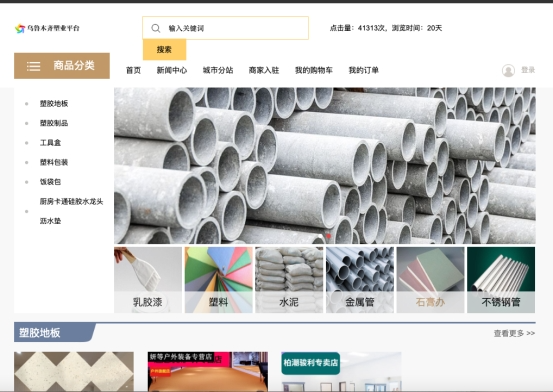553x392 pixels.
Task: Click the large pipes banner image
Action: (x=325, y=165)
